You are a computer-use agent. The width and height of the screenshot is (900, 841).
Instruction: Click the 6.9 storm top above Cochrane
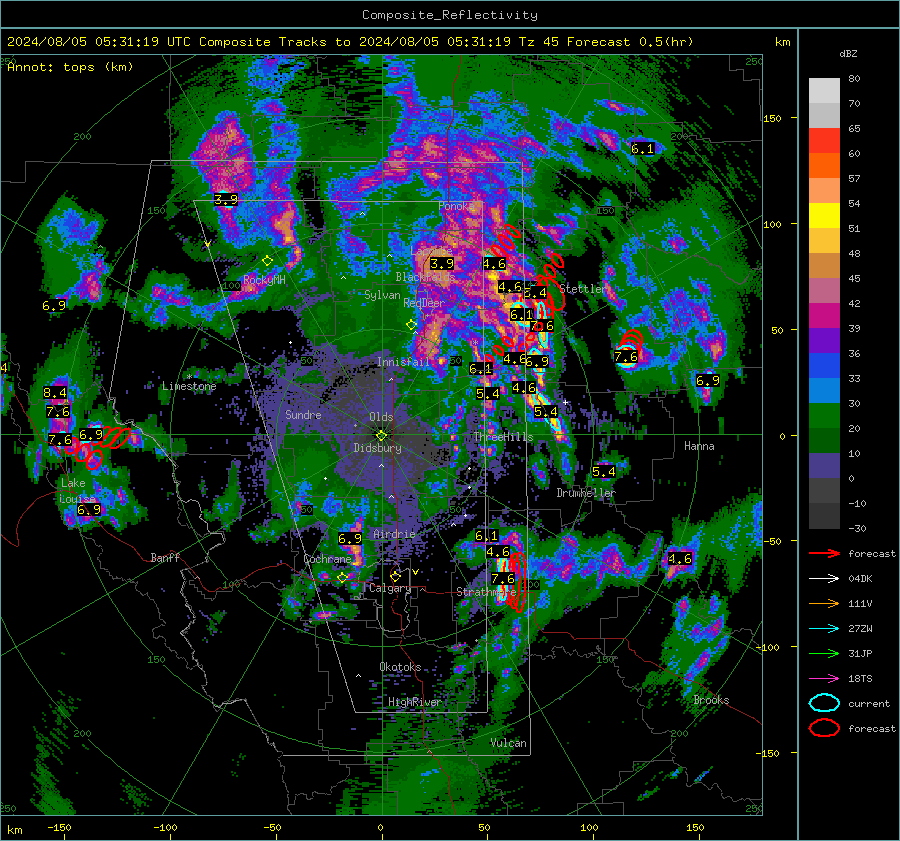(350, 539)
